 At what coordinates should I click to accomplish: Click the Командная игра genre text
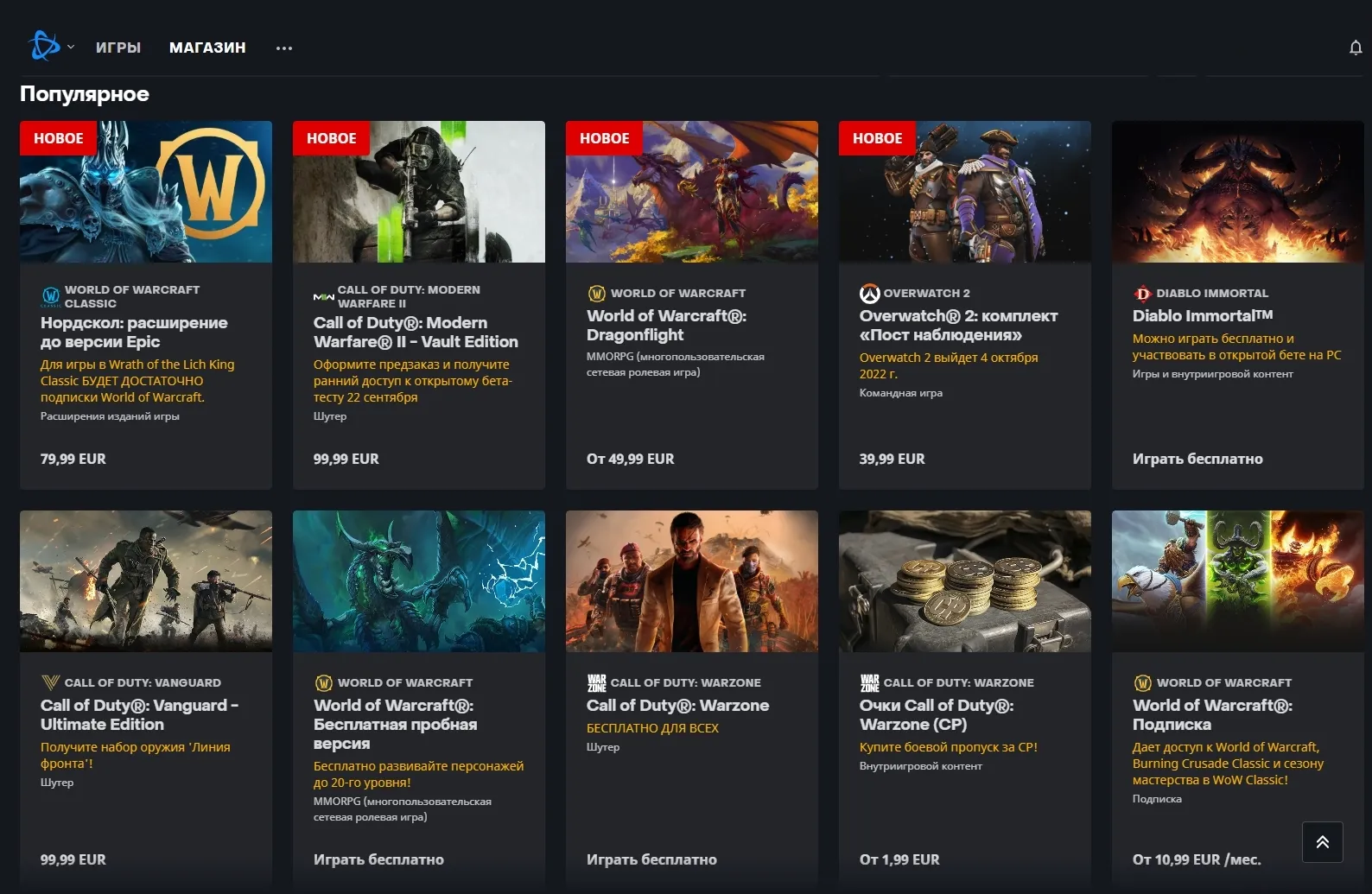[901, 393]
